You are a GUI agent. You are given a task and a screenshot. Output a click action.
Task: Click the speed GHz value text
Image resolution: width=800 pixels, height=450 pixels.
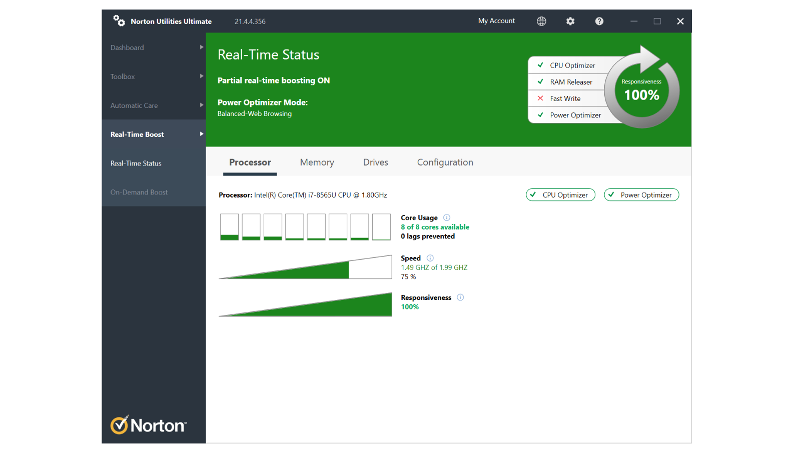point(434,267)
